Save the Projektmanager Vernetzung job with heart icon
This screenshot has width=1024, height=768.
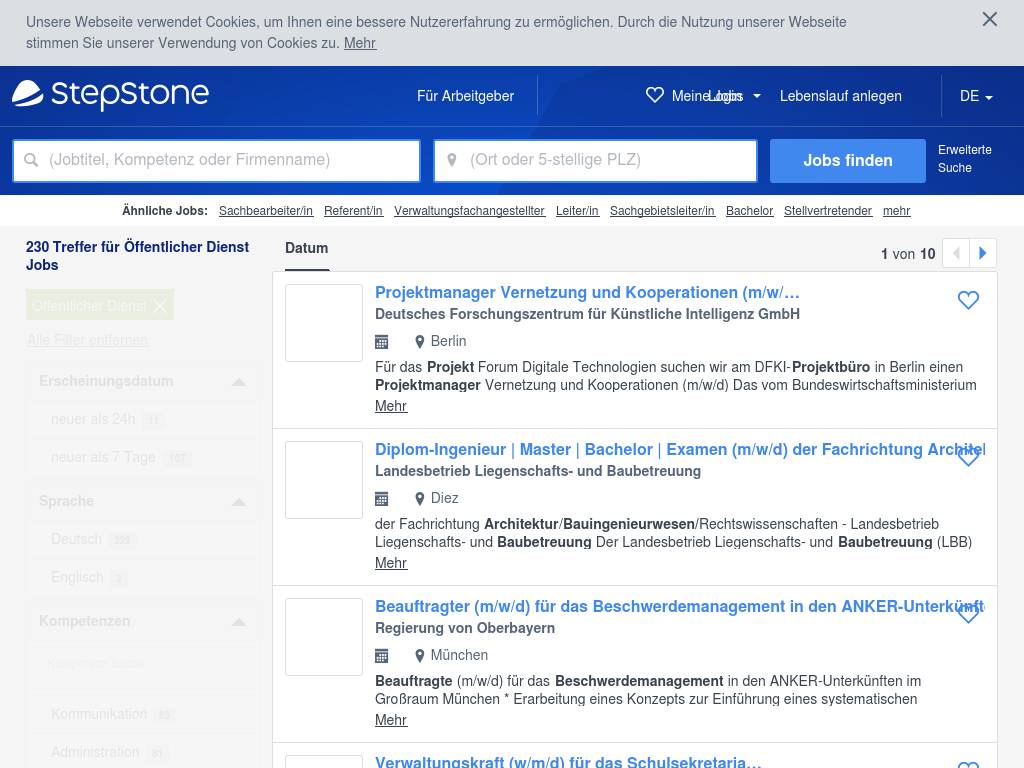[968, 300]
